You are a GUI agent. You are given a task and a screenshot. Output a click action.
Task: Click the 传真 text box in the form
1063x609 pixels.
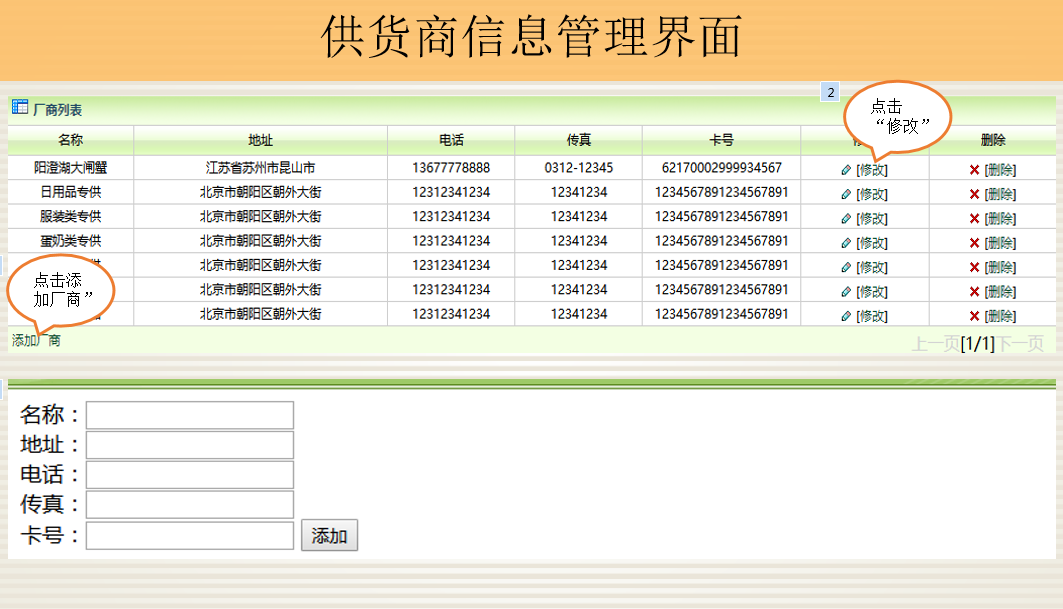click(x=190, y=505)
